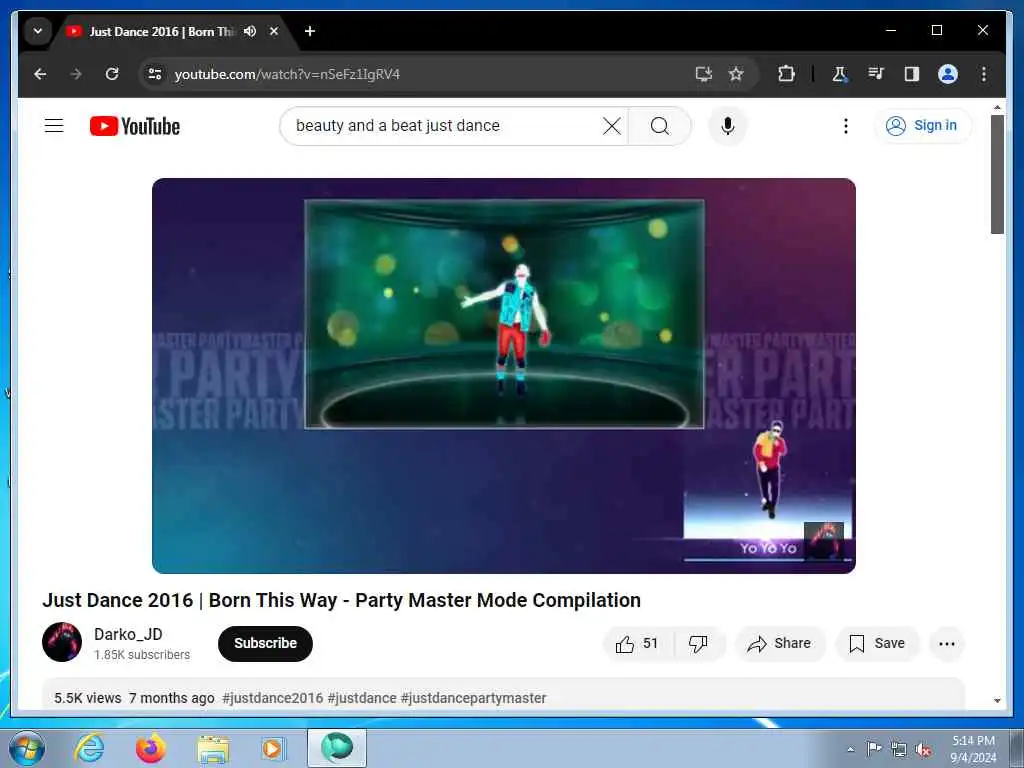This screenshot has height=768, width=1024.
Task: Run the search with the magnifier button
Action: (x=660, y=126)
